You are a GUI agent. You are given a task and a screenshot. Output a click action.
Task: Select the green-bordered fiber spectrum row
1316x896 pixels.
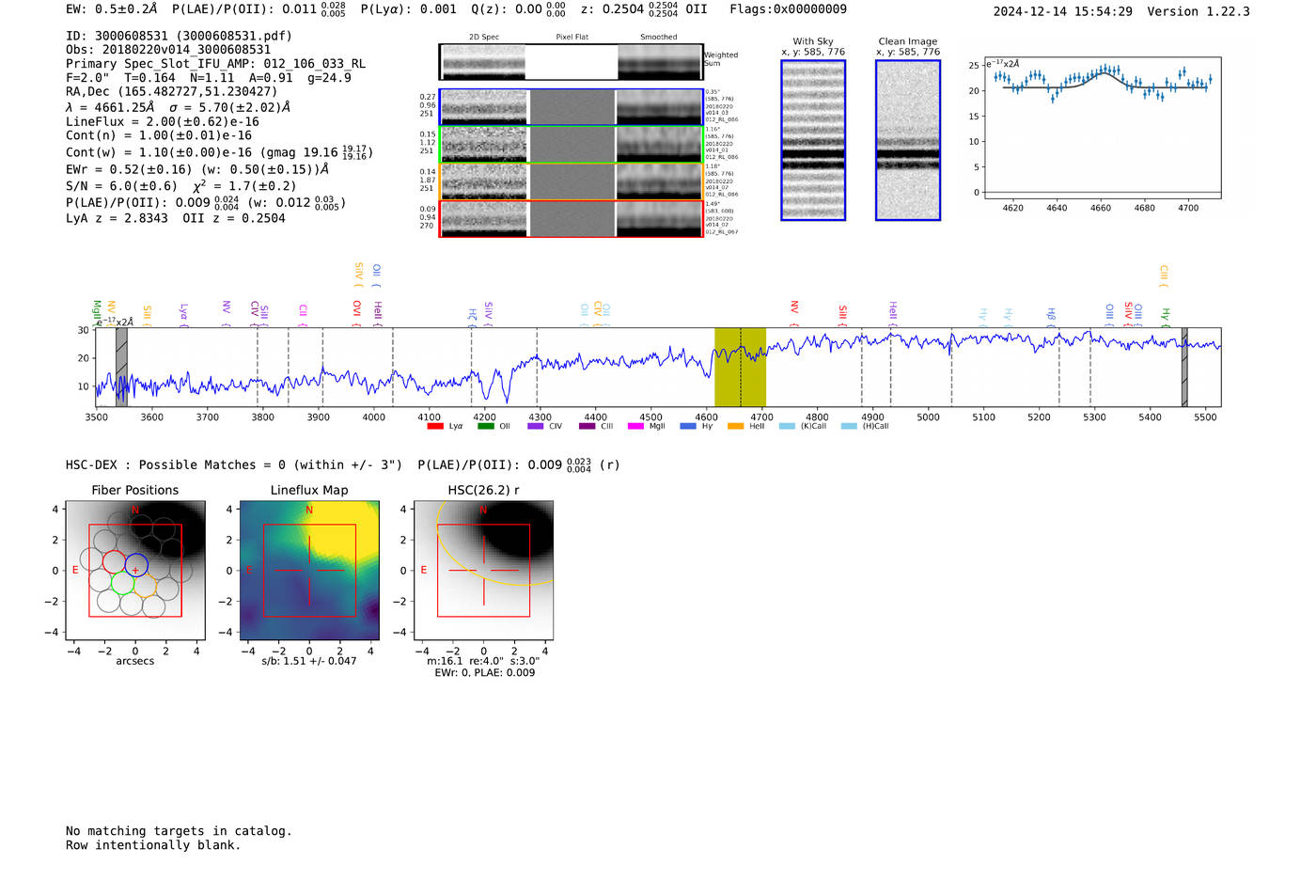(571, 144)
